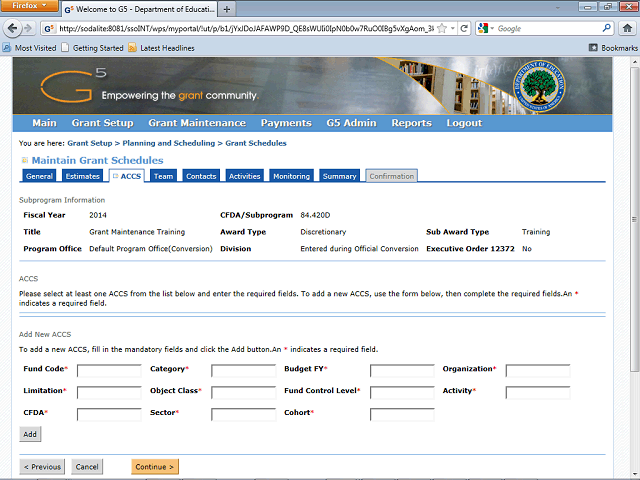Switch to the Summary tab
The image size is (640, 480).
339,176
